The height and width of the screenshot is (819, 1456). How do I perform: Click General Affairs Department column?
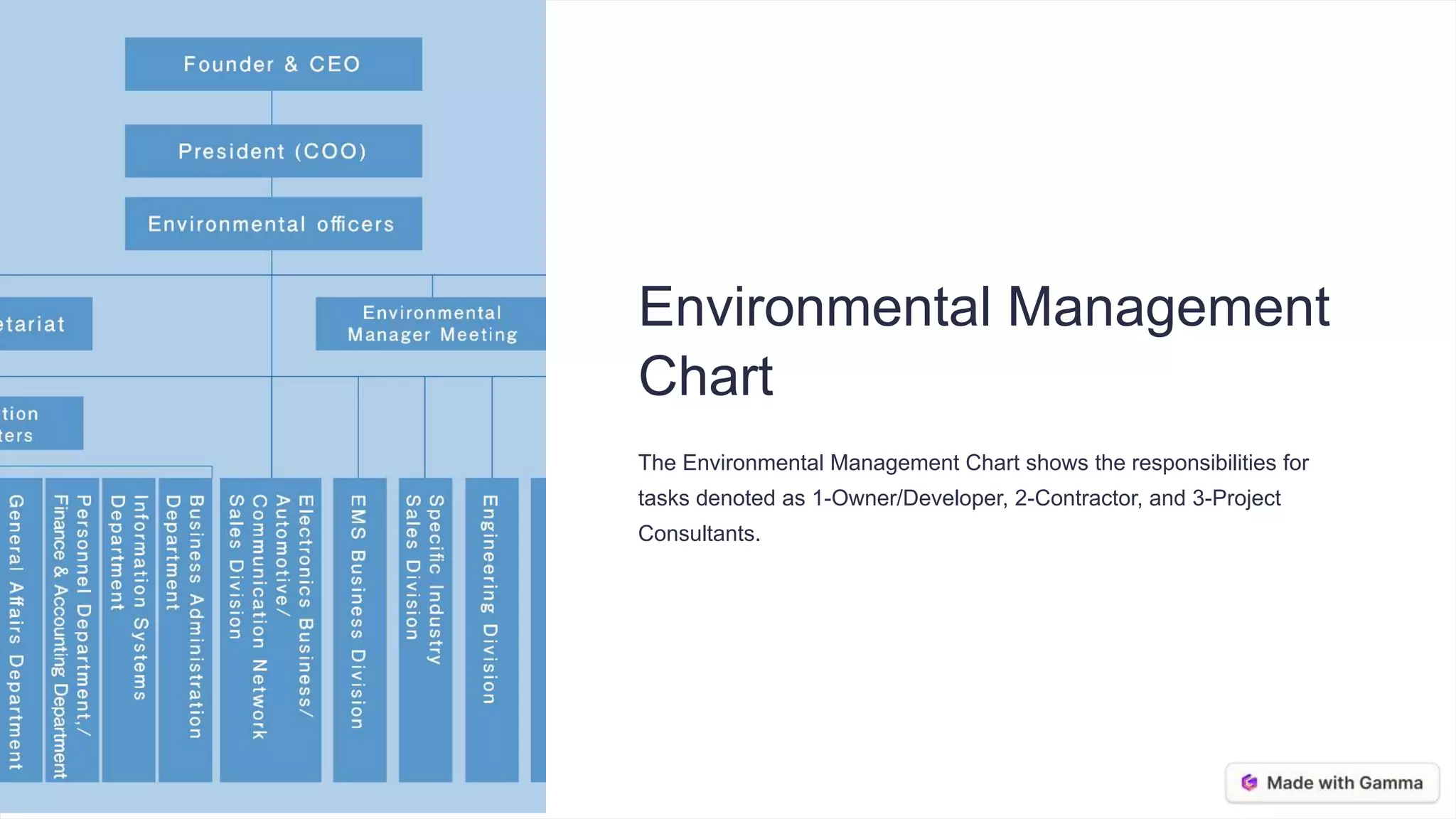click(19, 629)
